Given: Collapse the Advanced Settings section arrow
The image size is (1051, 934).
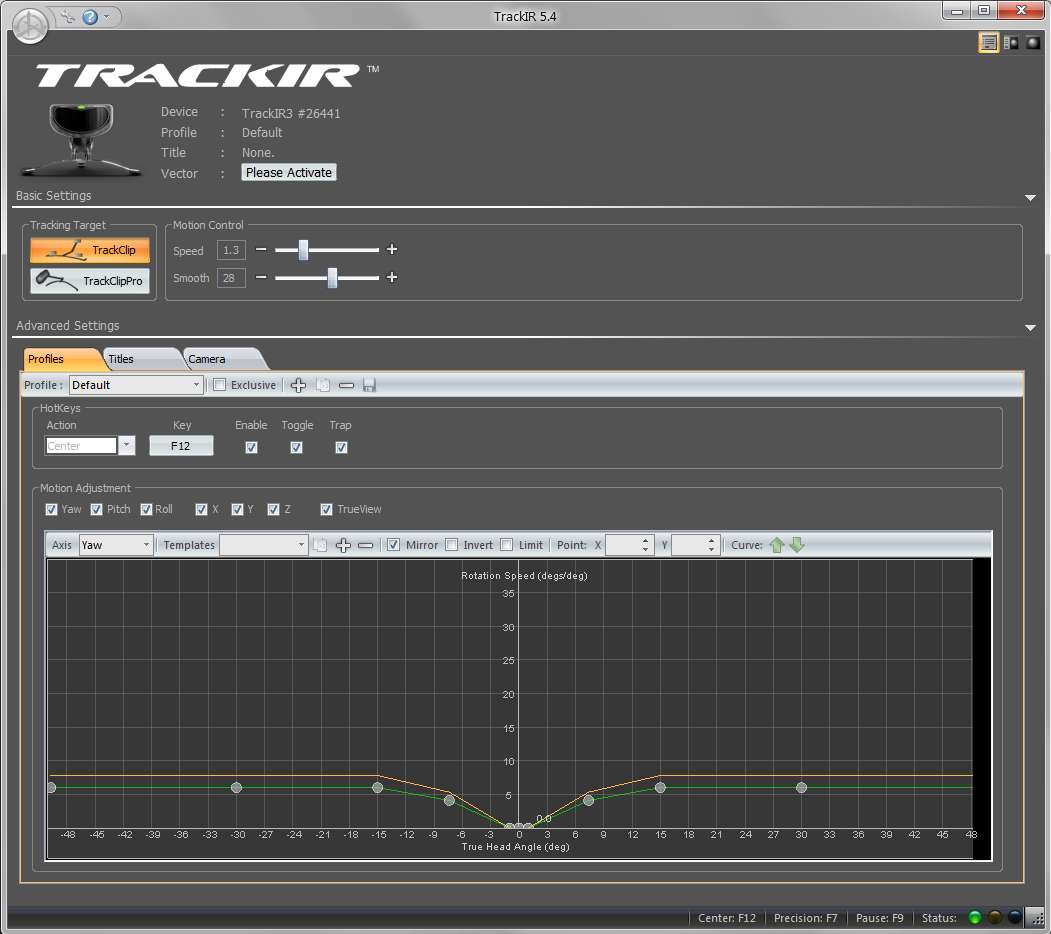Looking at the screenshot, I should [1030, 328].
